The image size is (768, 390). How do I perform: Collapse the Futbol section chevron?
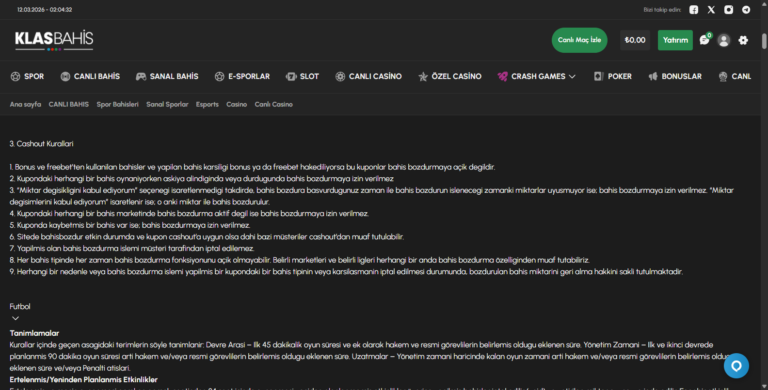(15, 318)
